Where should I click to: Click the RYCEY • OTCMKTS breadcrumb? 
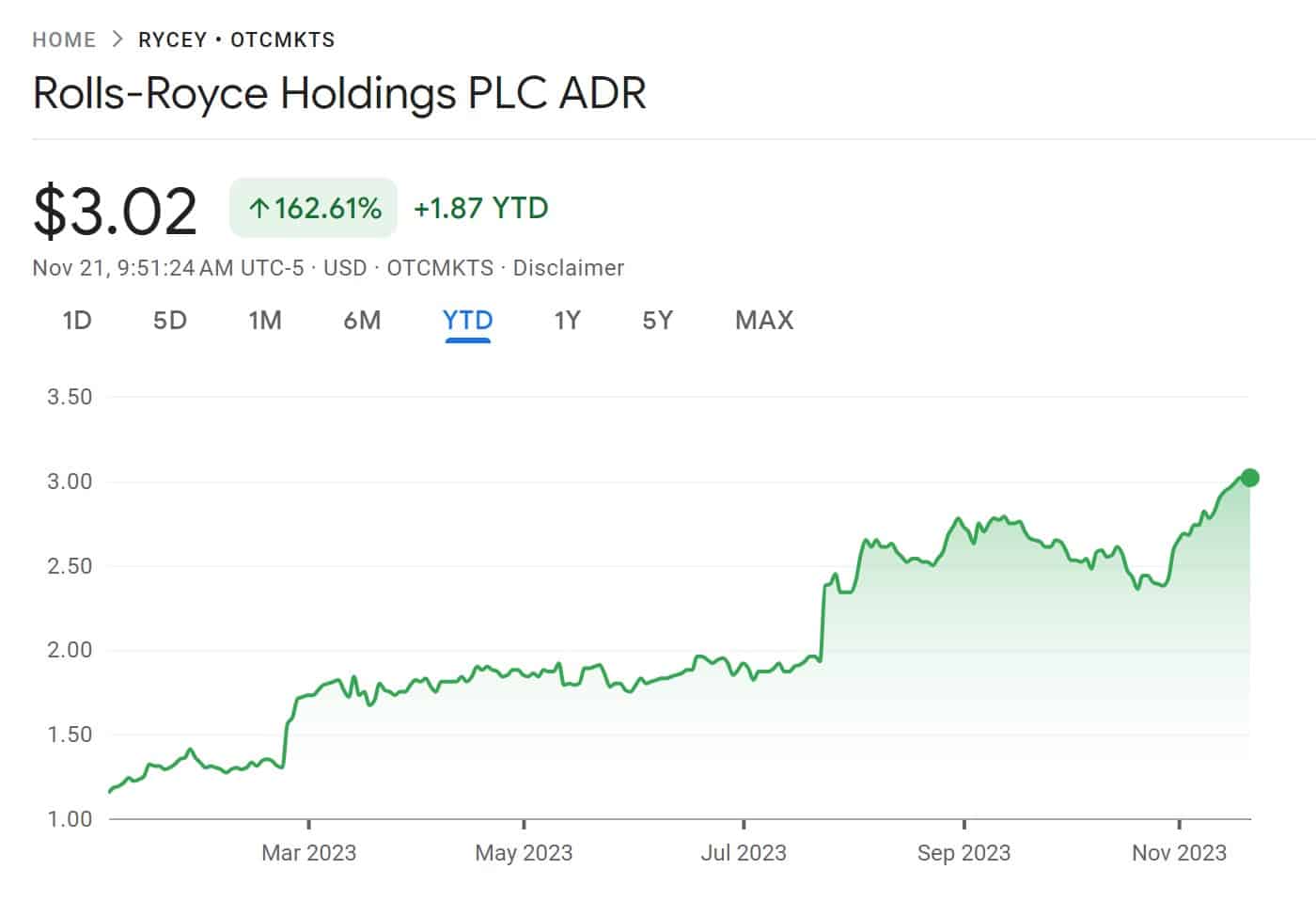pyautogui.click(x=236, y=40)
